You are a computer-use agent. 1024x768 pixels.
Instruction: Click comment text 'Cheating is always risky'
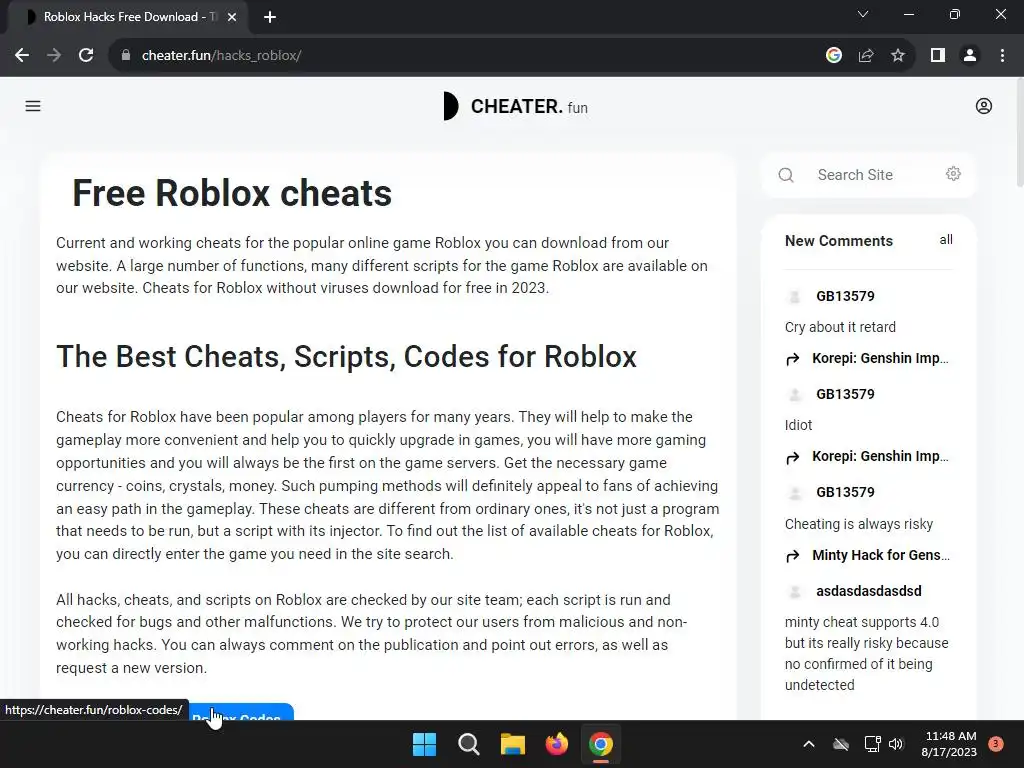(x=859, y=524)
